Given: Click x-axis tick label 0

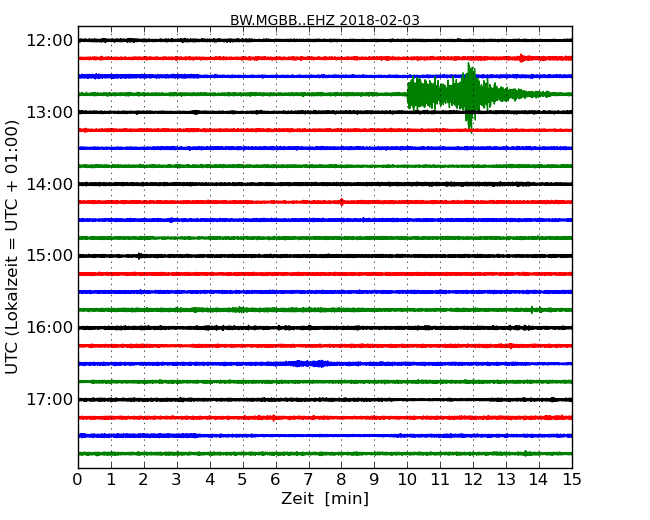Looking at the screenshot, I should coord(78,480).
